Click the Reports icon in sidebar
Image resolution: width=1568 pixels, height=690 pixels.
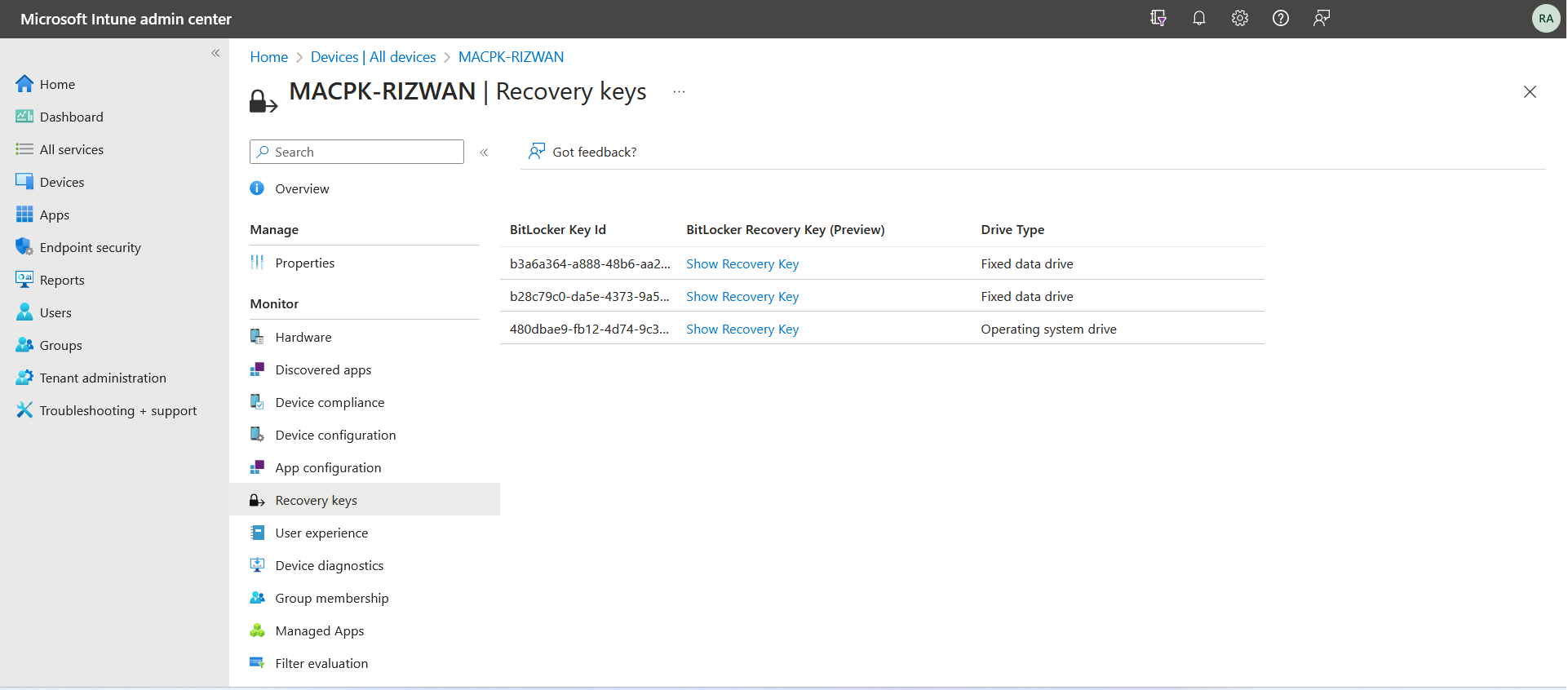[x=24, y=279]
